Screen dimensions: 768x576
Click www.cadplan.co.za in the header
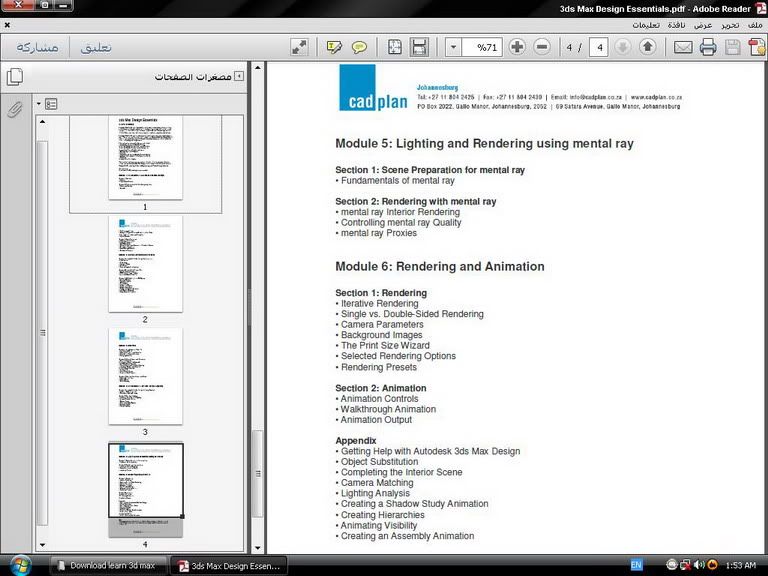tap(656, 97)
